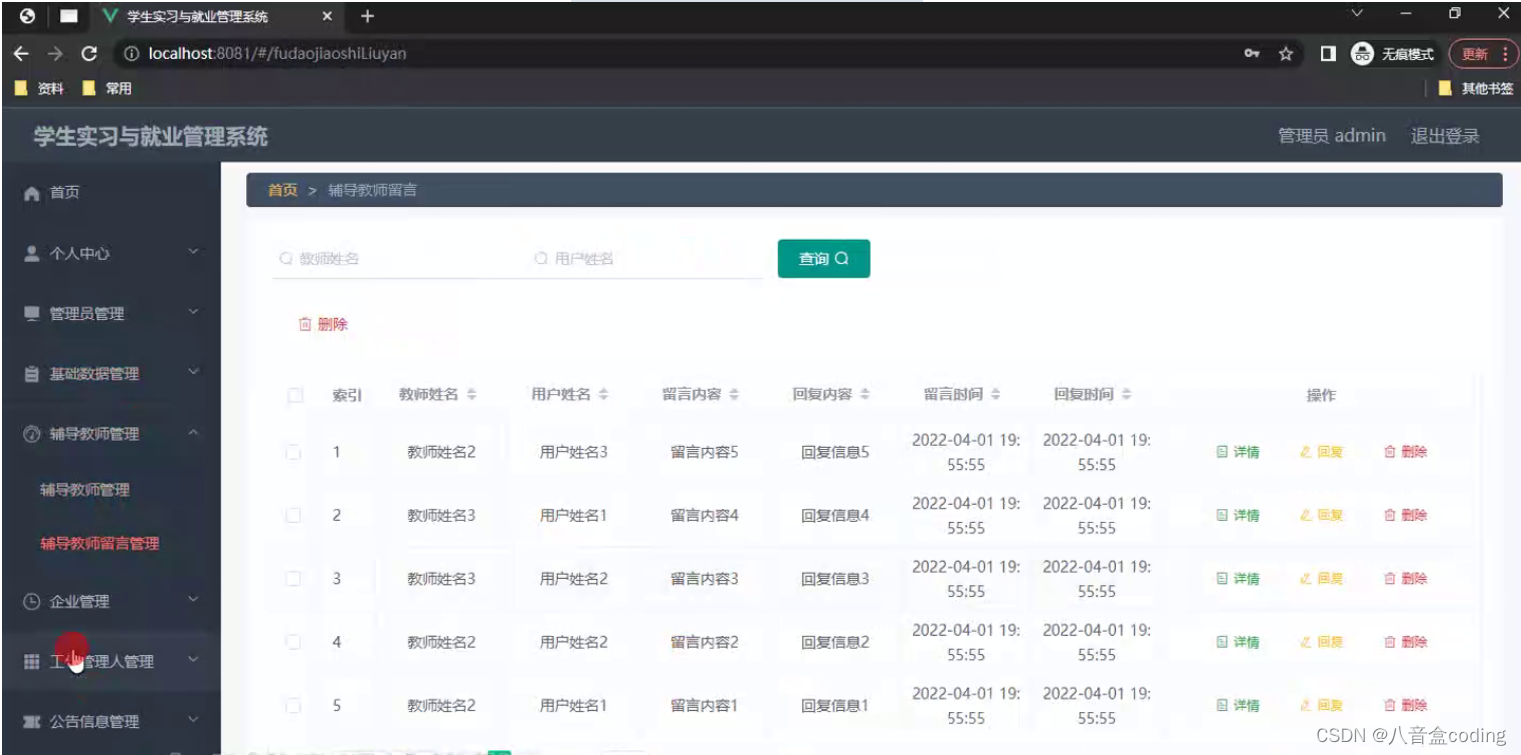Bookmark page with the star icon

tap(1286, 54)
